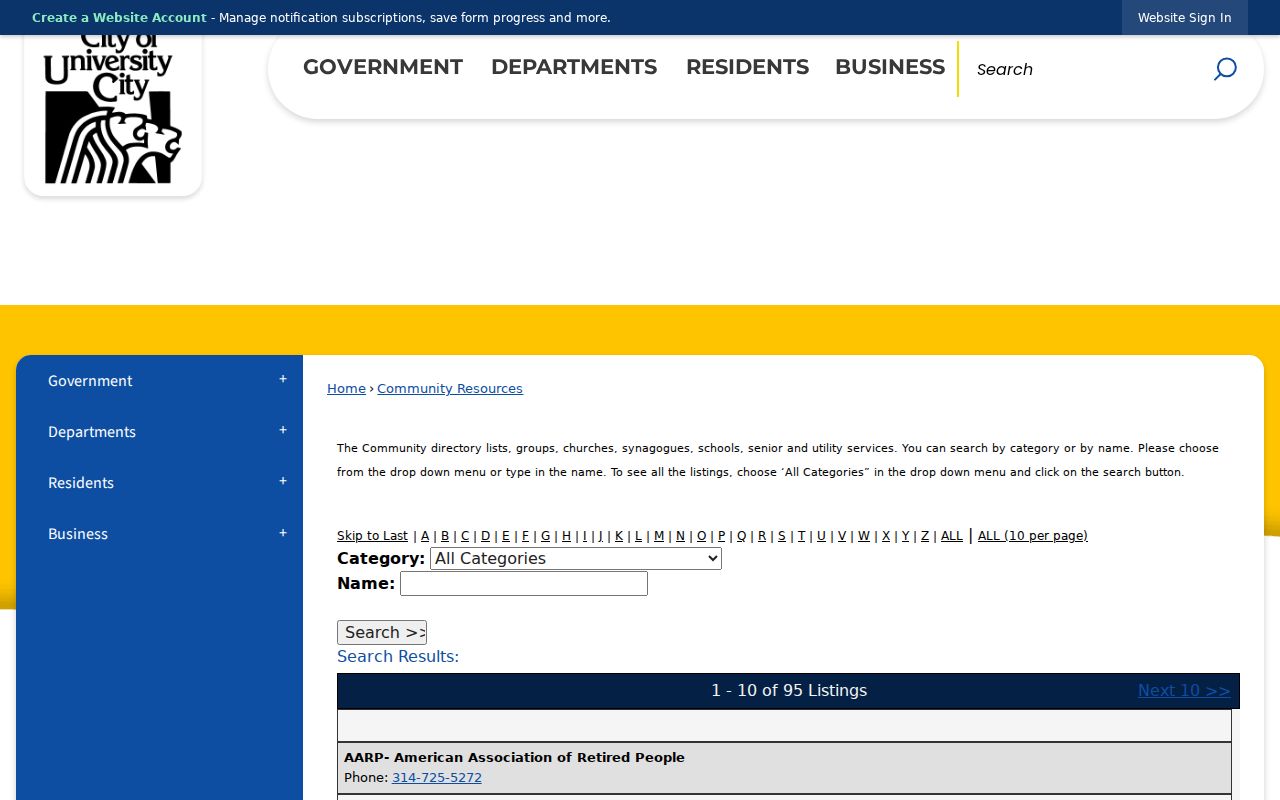The height and width of the screenshot is (800, 1280).
Task: Open Community Resources breadcrumb link
Action: 450,389
